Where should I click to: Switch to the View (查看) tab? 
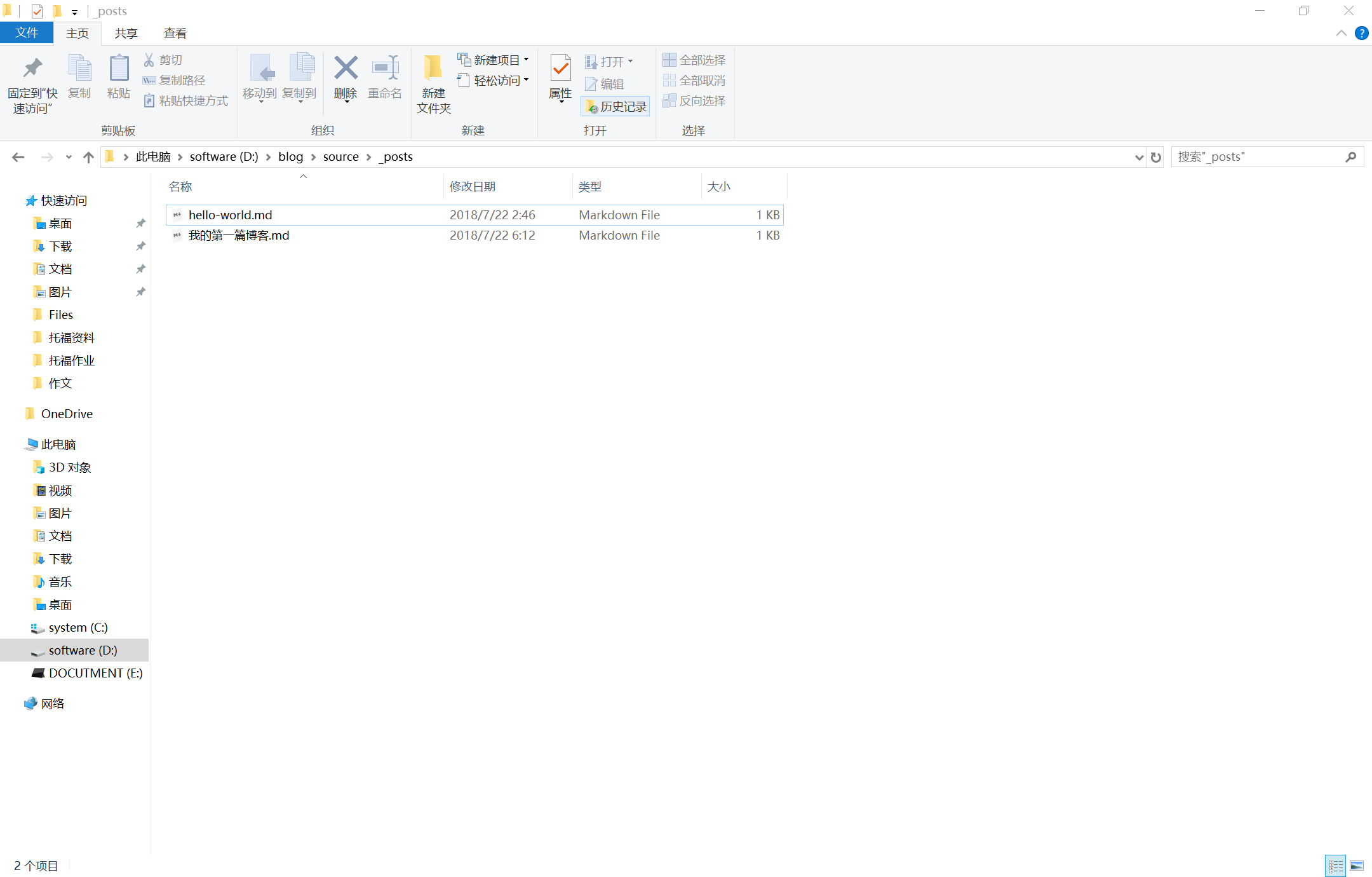[175, 33]
